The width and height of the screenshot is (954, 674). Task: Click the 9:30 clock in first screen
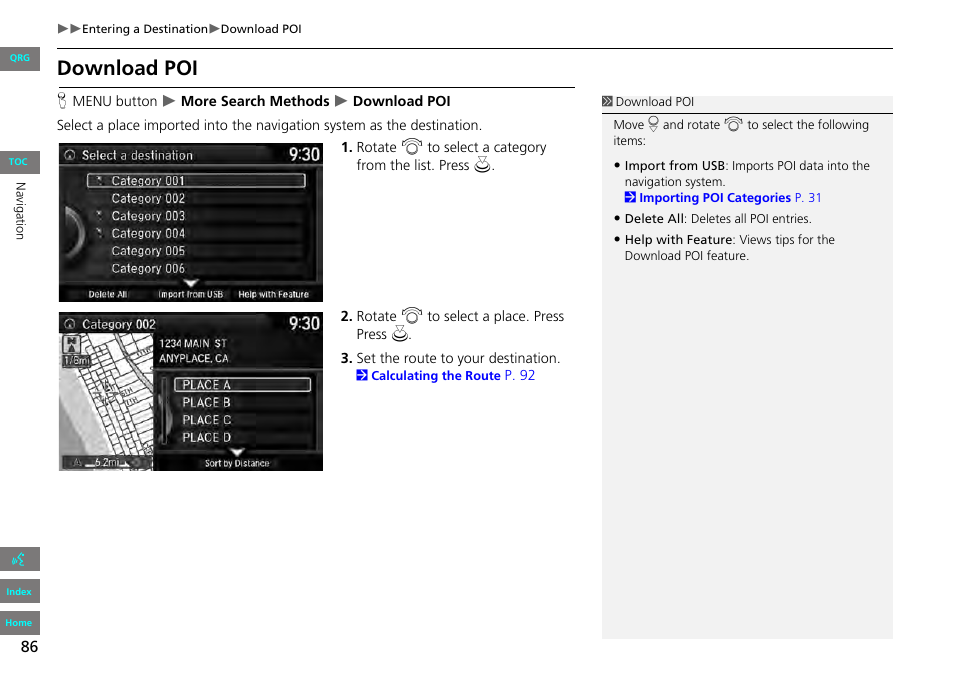(x=304, y=155)
